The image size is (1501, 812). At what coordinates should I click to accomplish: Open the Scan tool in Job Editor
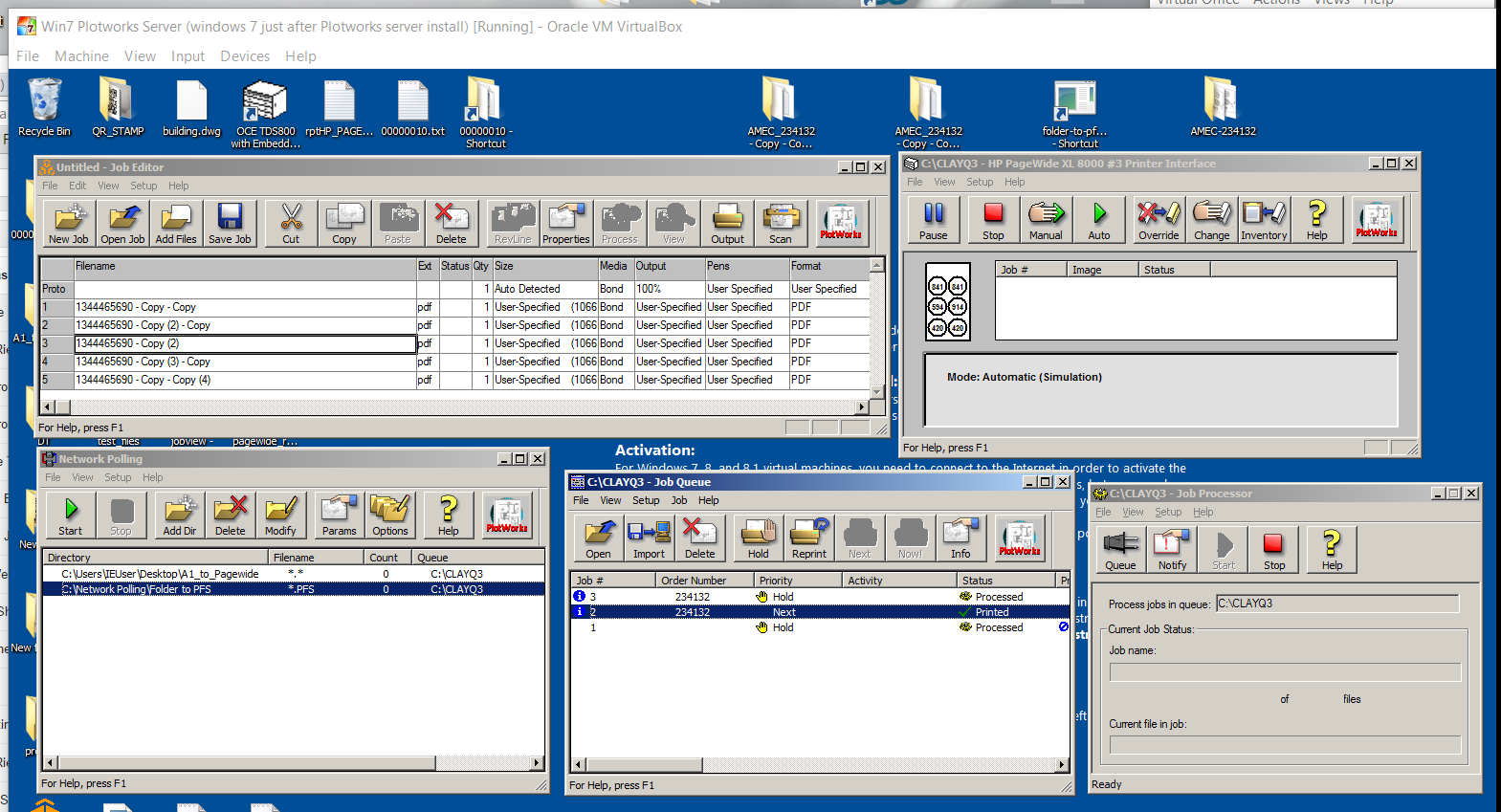pos(781,224)
